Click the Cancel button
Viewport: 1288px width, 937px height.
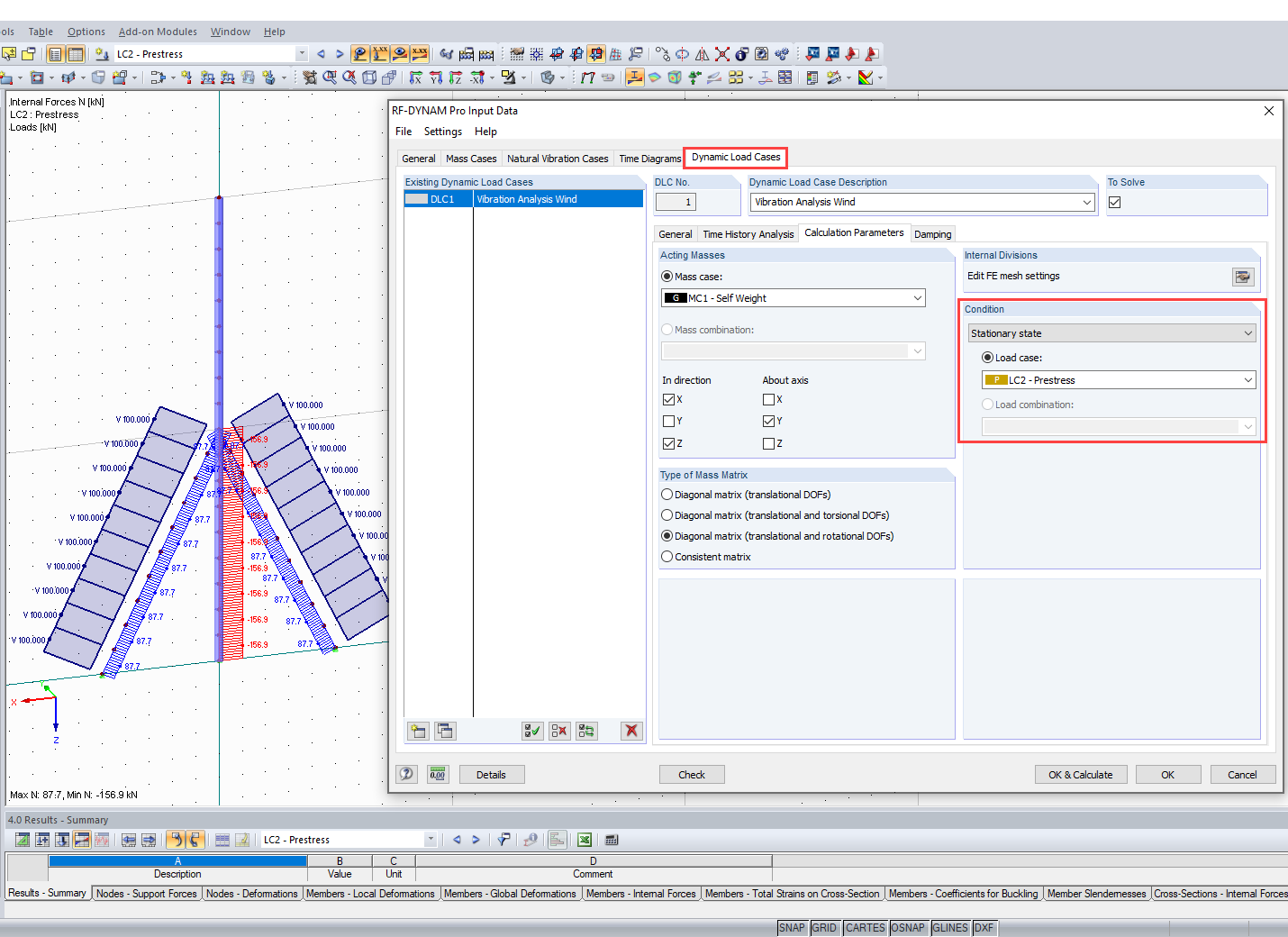tap(1242, 775)
